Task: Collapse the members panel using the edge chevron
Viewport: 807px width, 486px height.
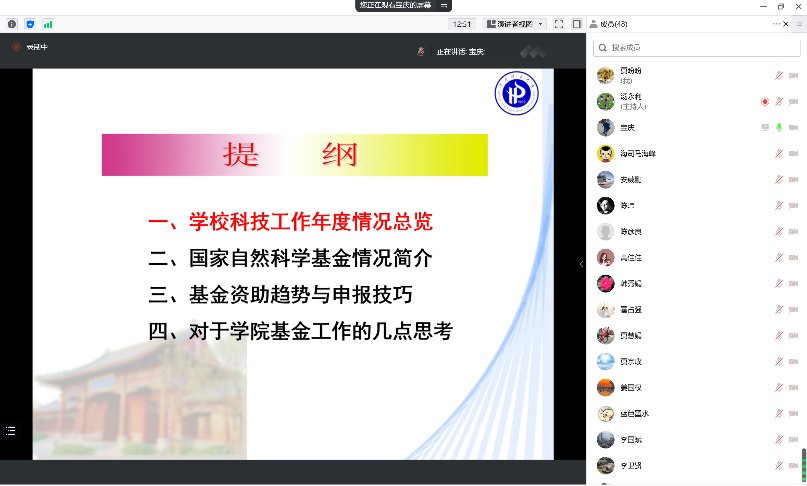Action: pos(581,264)
